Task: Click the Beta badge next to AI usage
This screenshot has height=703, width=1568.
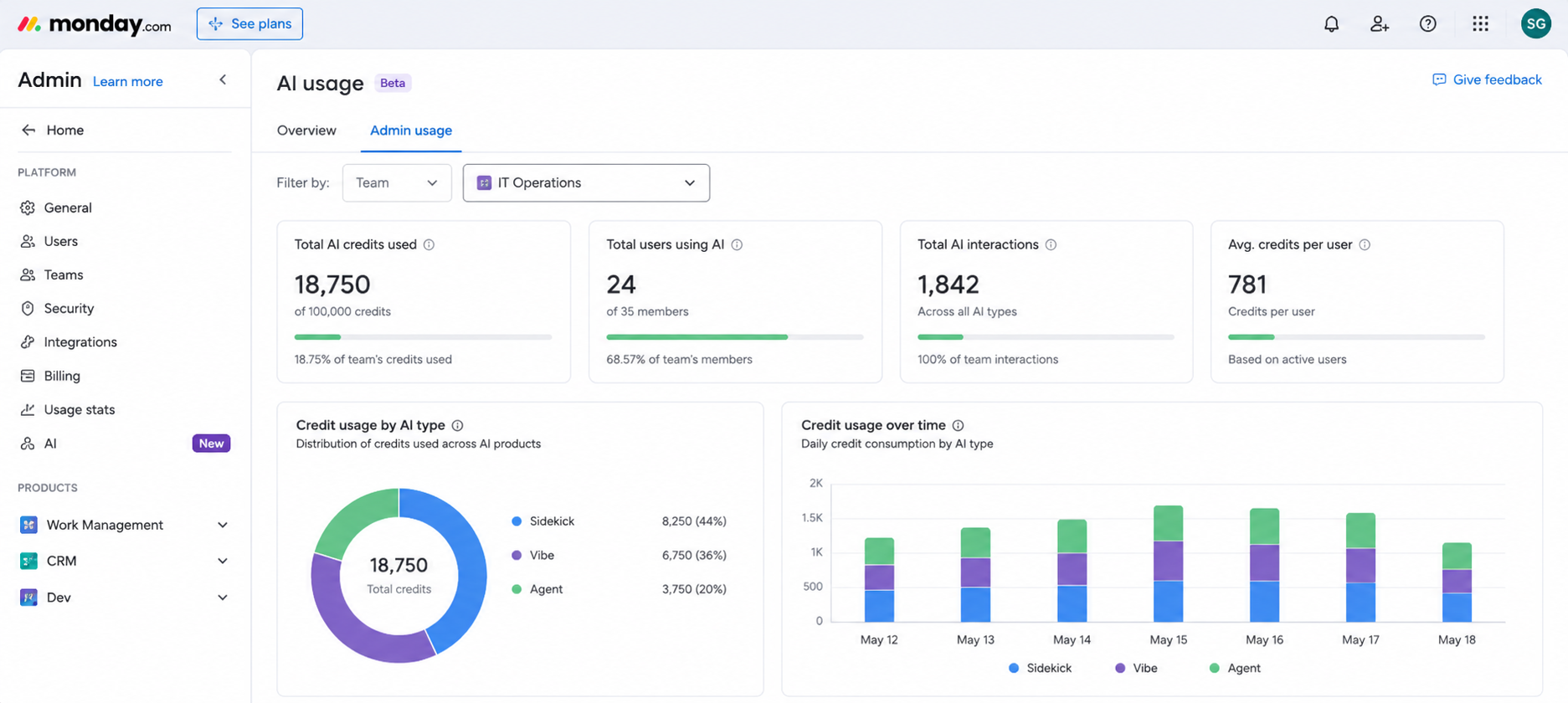Action: pyautogui.click(x=393, y=83)
